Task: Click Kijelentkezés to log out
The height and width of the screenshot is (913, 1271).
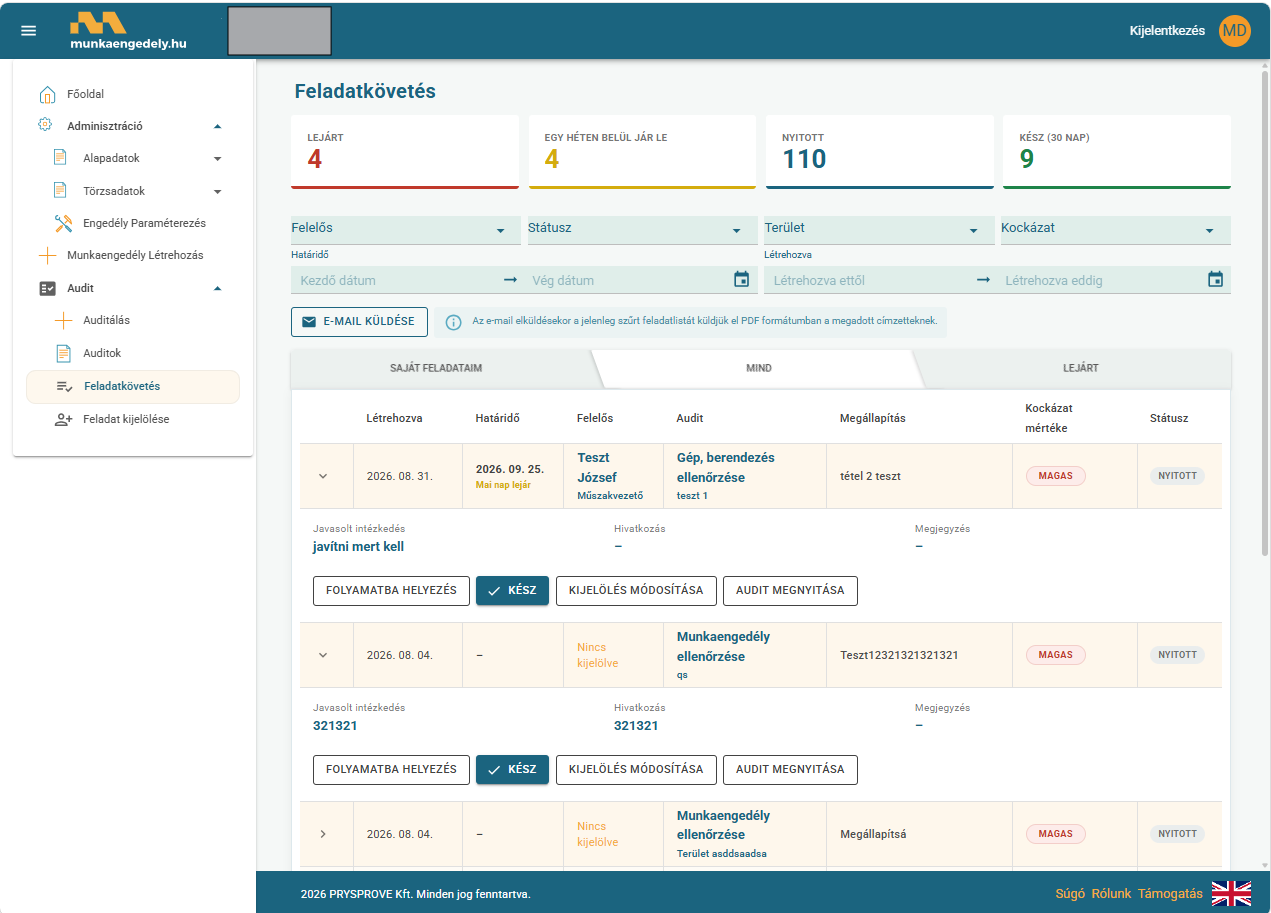Action: click(x=1167, y=31)
